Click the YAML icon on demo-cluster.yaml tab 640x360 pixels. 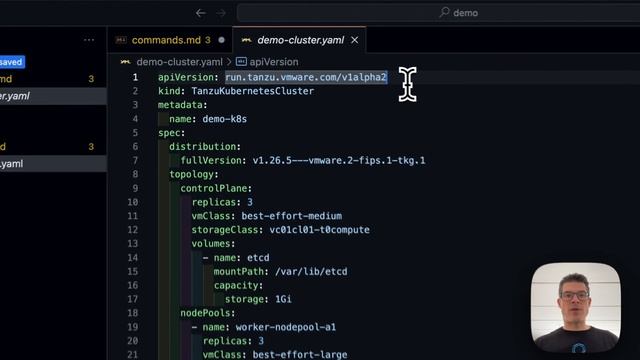(x=246, y=40)
